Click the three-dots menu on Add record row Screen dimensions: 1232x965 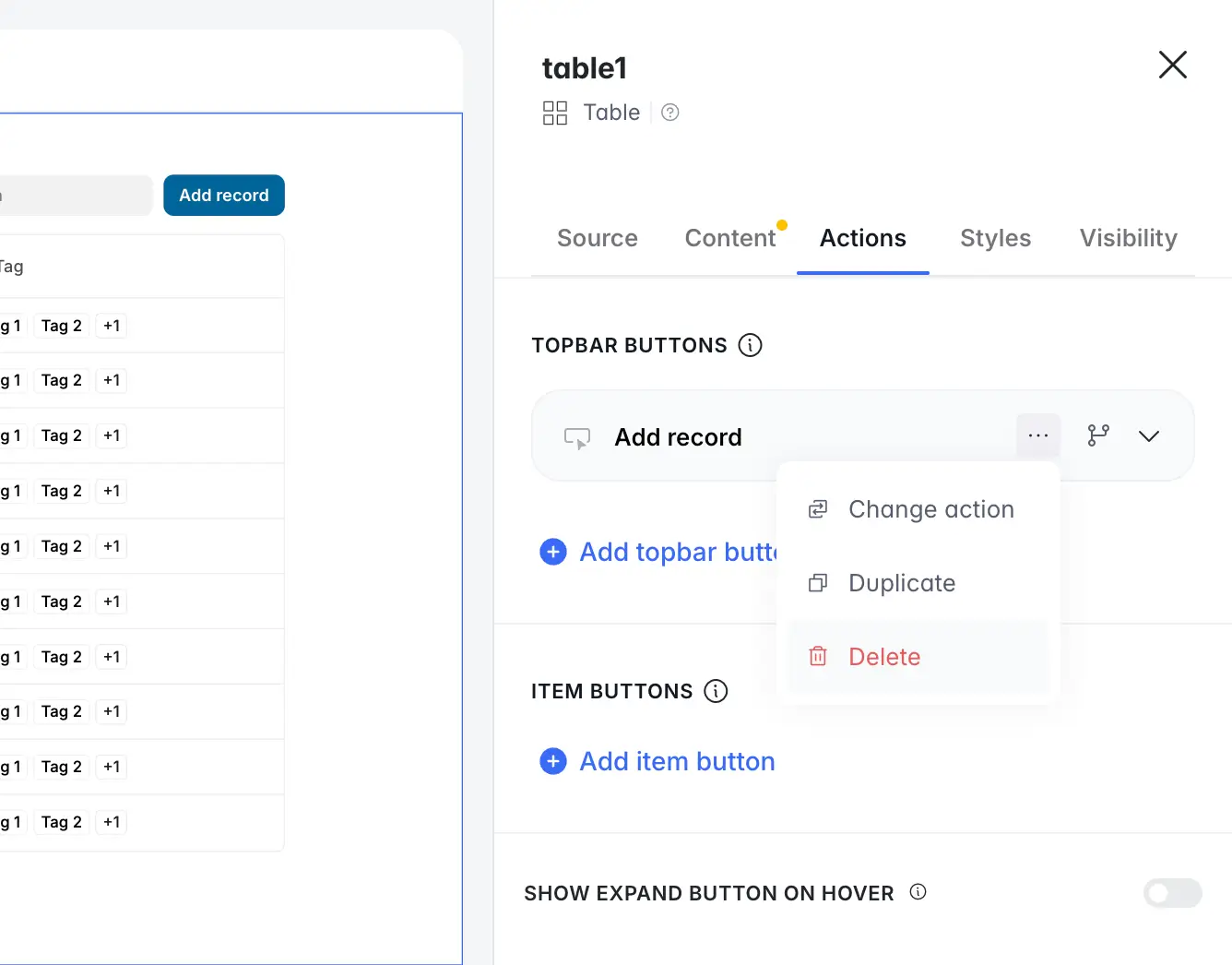tap(1038, 435)
